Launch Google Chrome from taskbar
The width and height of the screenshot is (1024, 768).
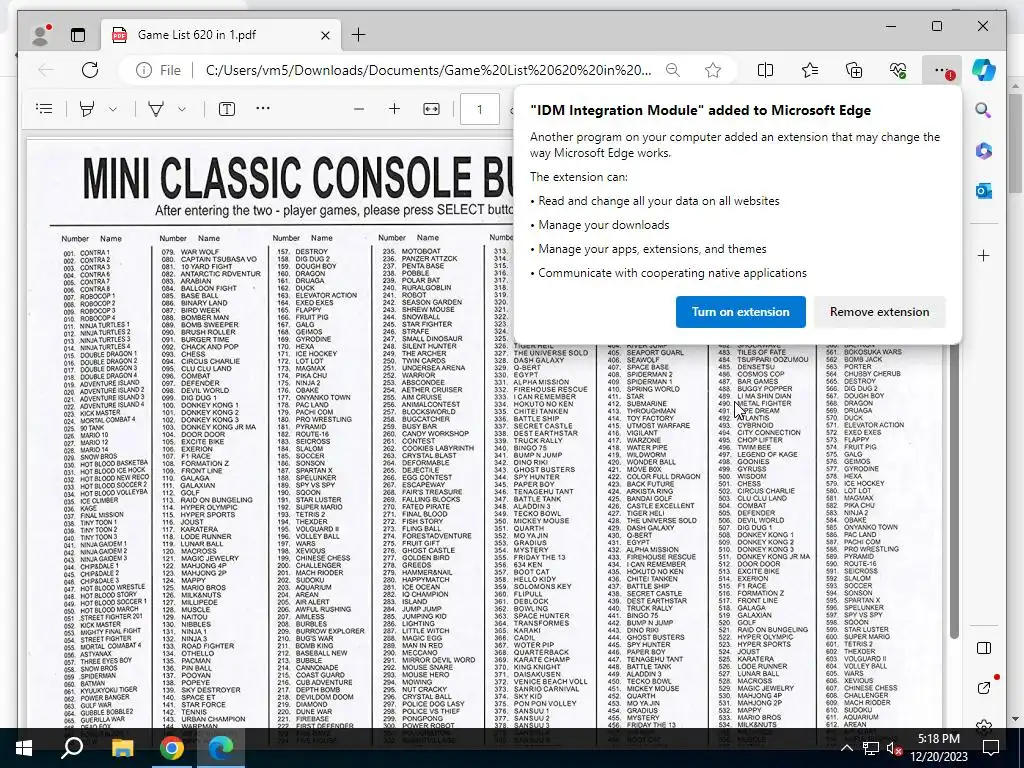(x=172, y=748)
